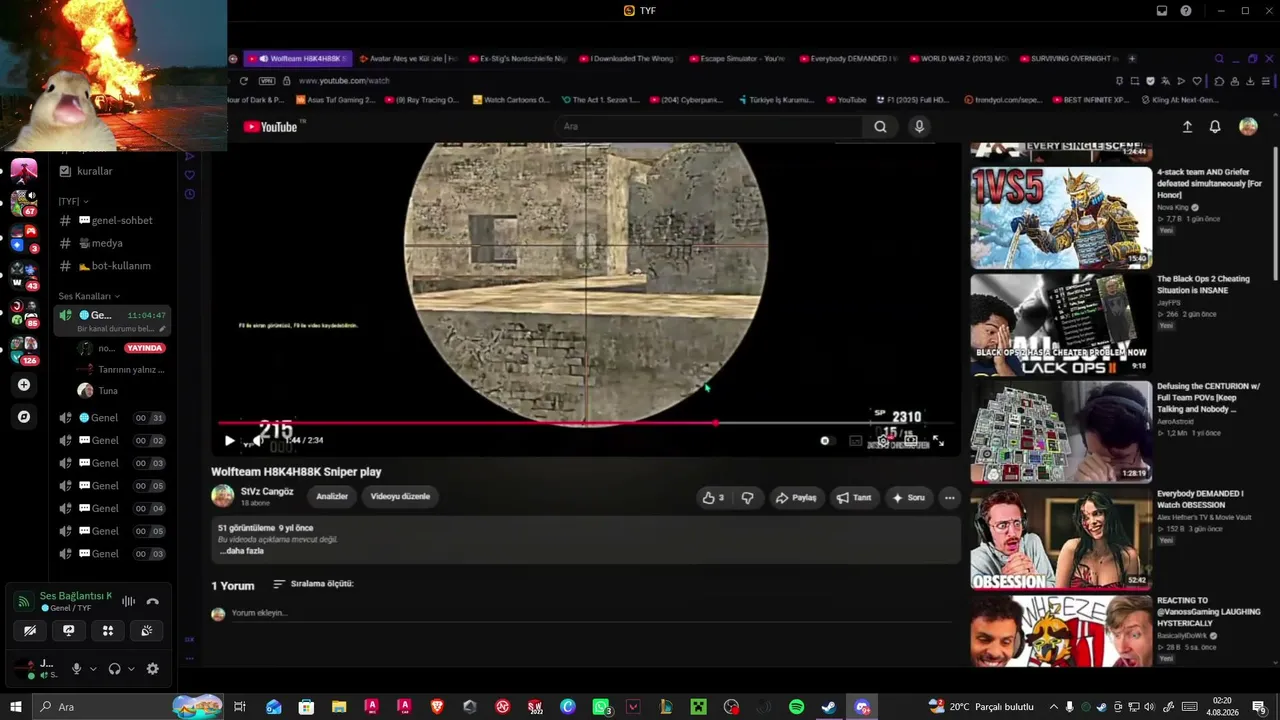This screenshot has width=1280, height=720.
Task: Open the genel-sohbet text channel
Action: click(112, 220)
